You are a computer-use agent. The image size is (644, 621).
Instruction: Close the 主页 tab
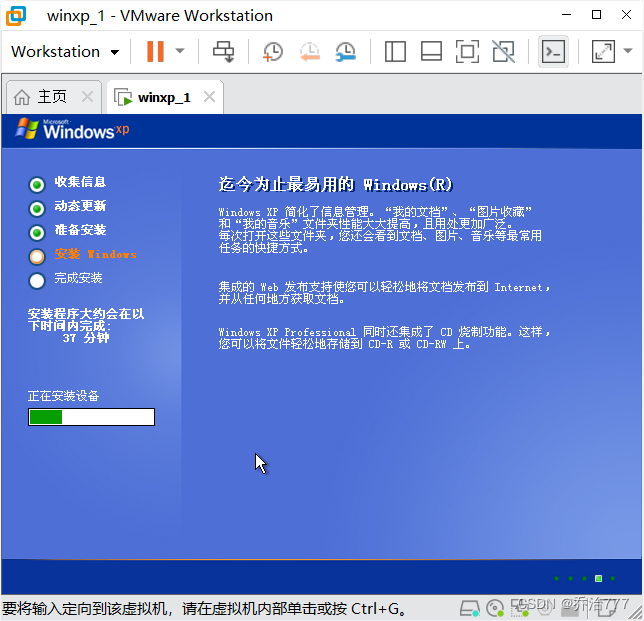[x=87, y=97]
